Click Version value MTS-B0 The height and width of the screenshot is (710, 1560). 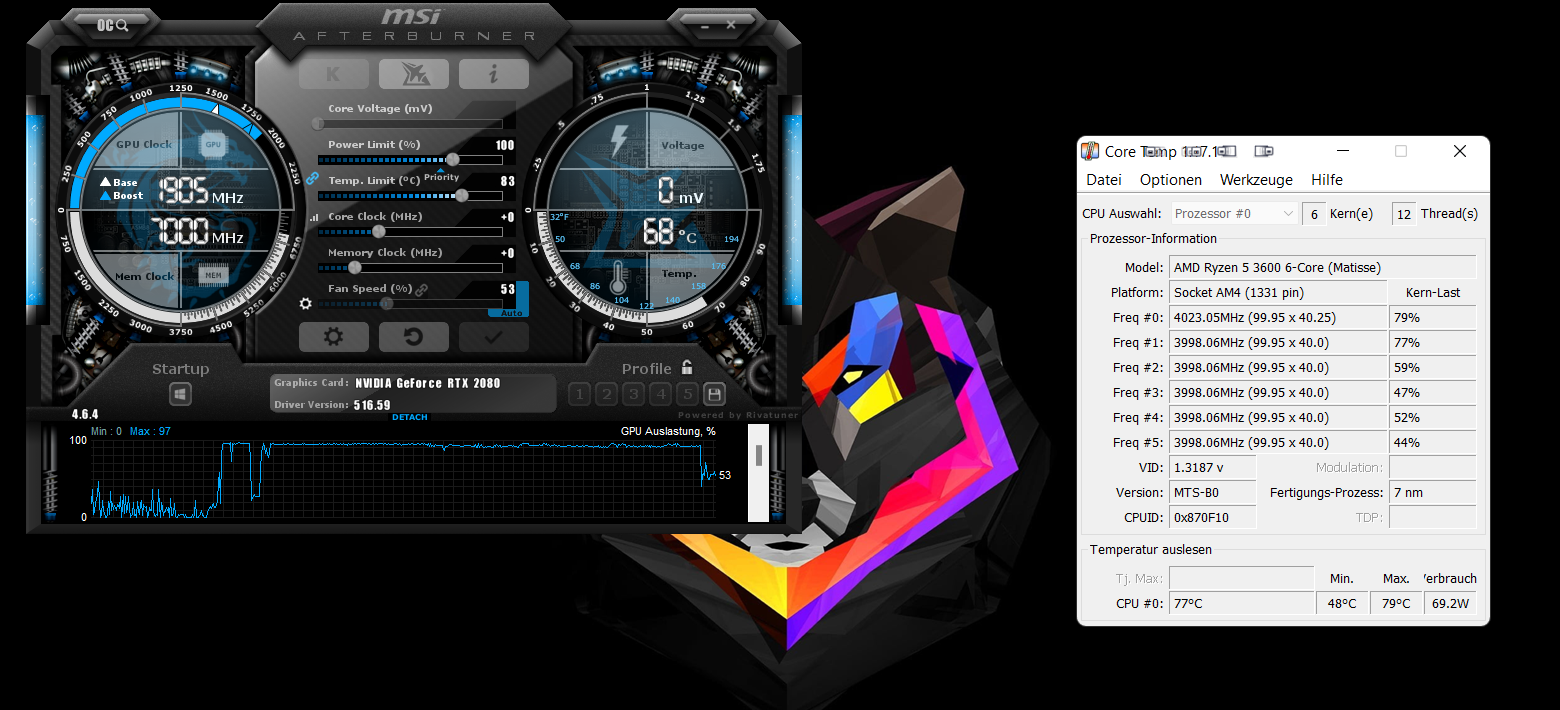(1212, 492)
